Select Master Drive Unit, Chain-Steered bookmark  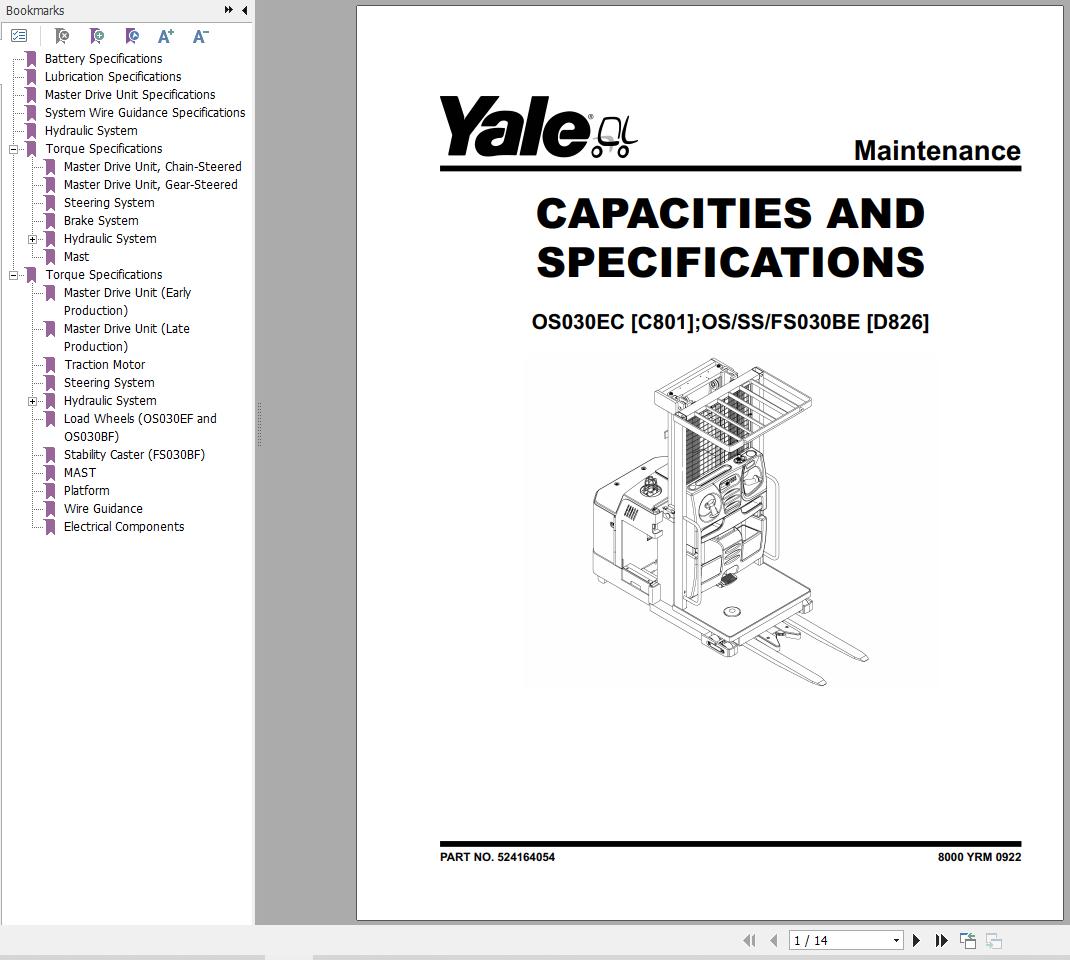click(152, 166)
